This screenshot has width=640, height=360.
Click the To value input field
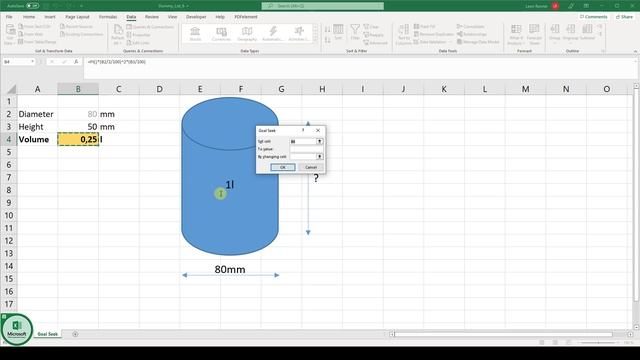(x=307, y=149)
